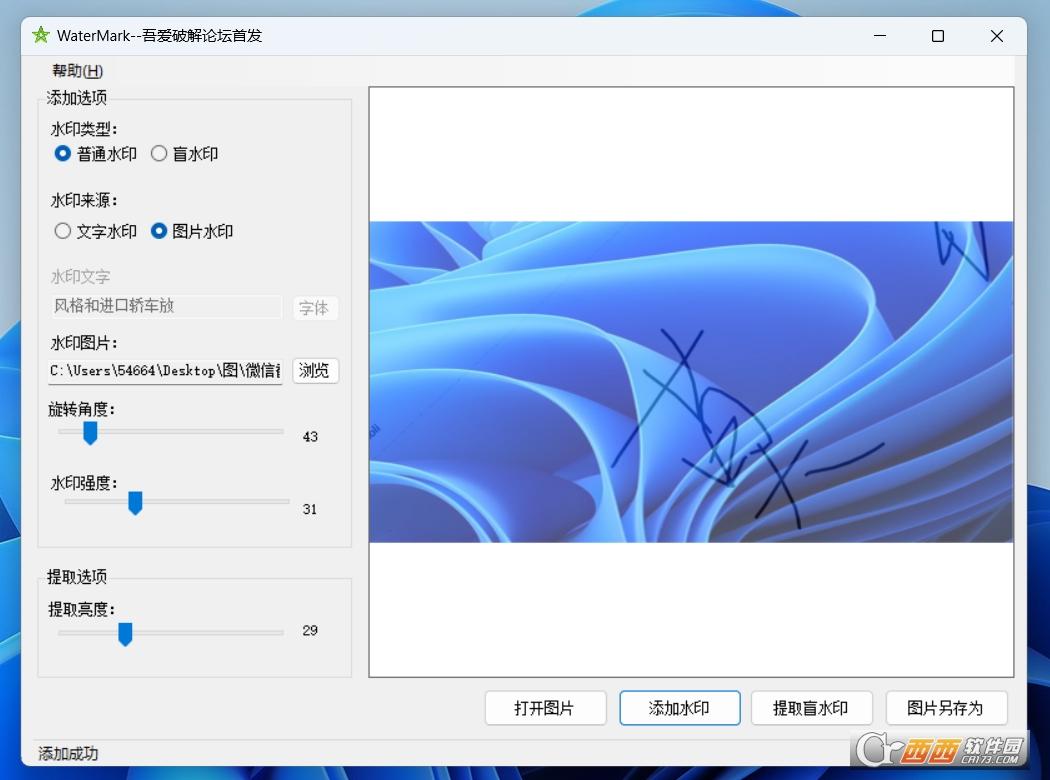Minimize the WaterMark window
Image resolution: width=1050 pixels, height=780 pixels.
(880, 35)
